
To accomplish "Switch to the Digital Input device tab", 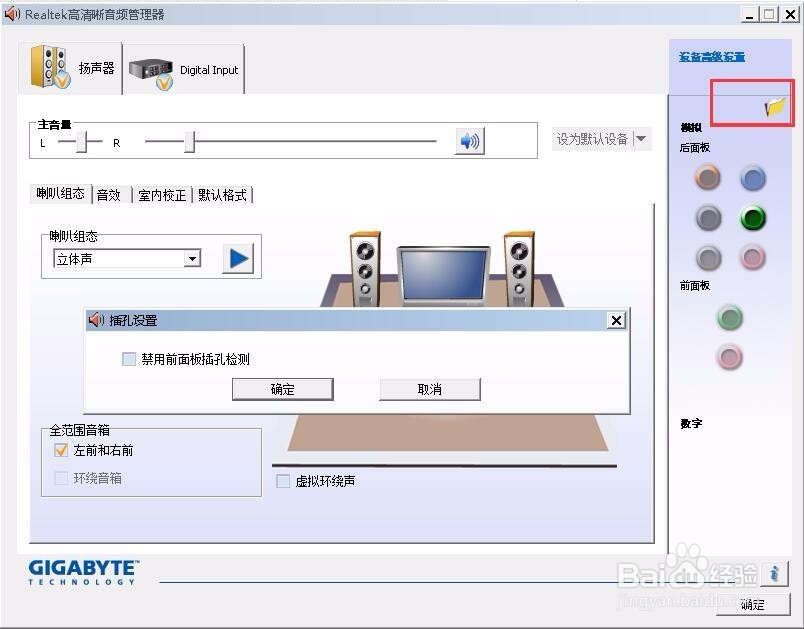I will [x=185, y=68].
